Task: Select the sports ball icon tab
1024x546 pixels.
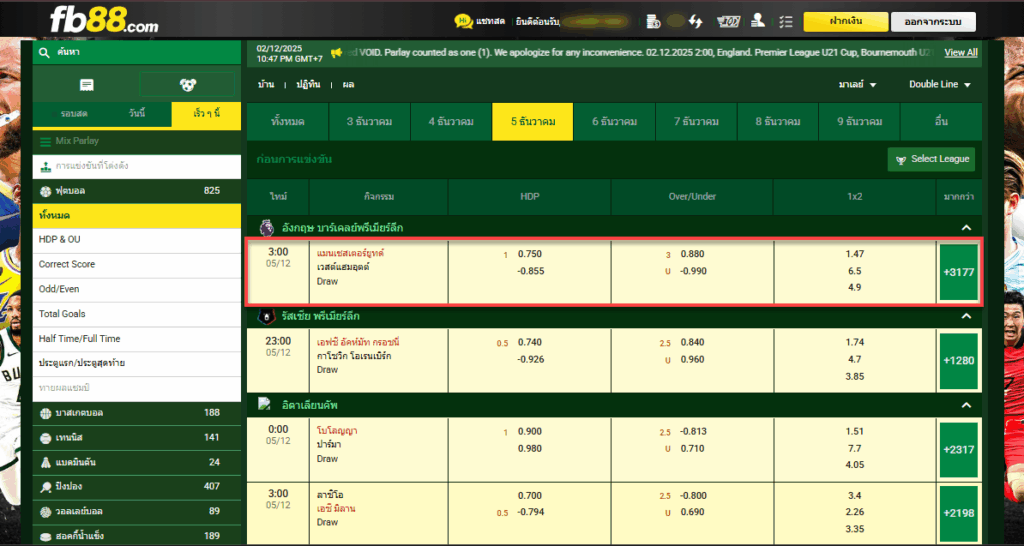Action: (187, 85)
